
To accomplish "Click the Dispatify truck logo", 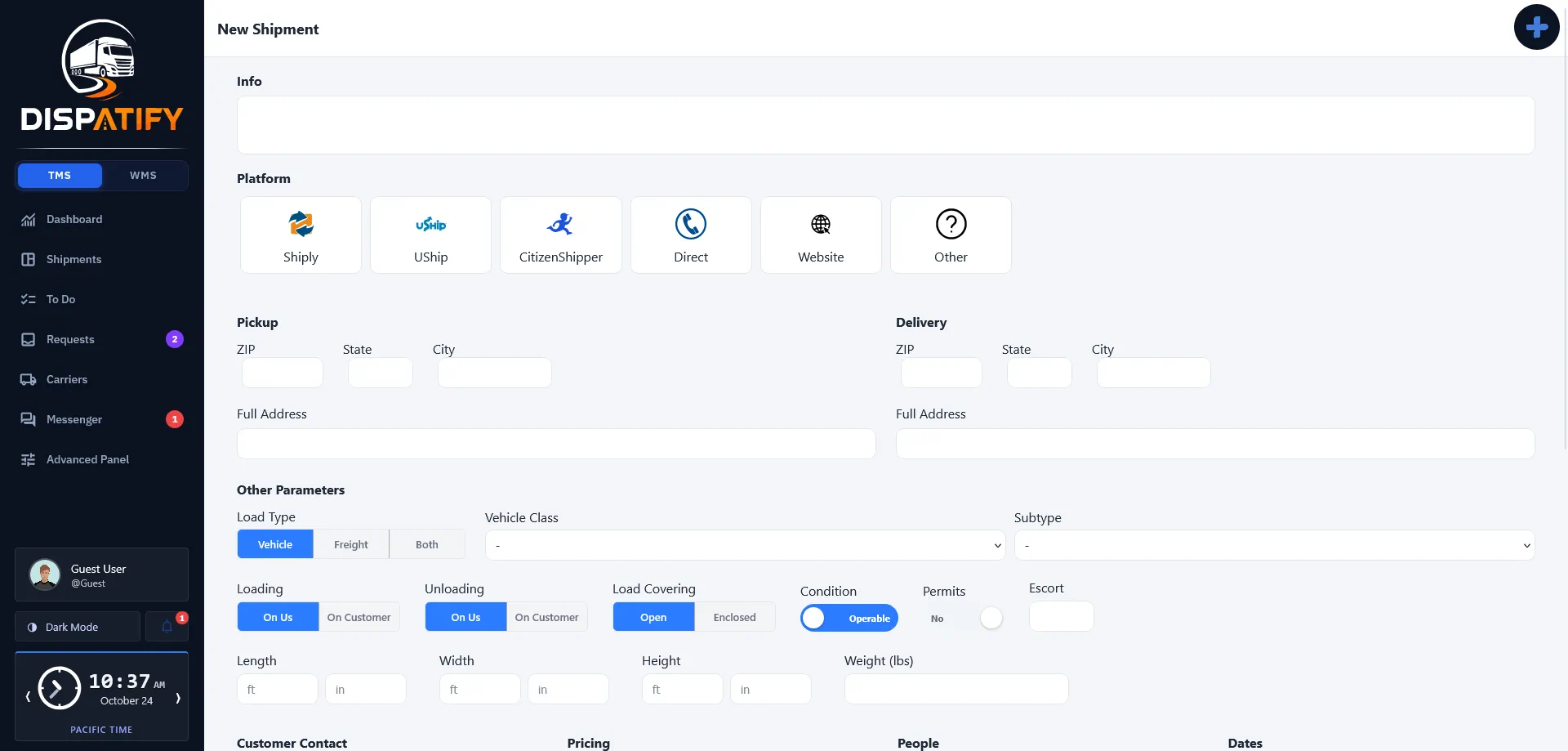I will (101, 75).
